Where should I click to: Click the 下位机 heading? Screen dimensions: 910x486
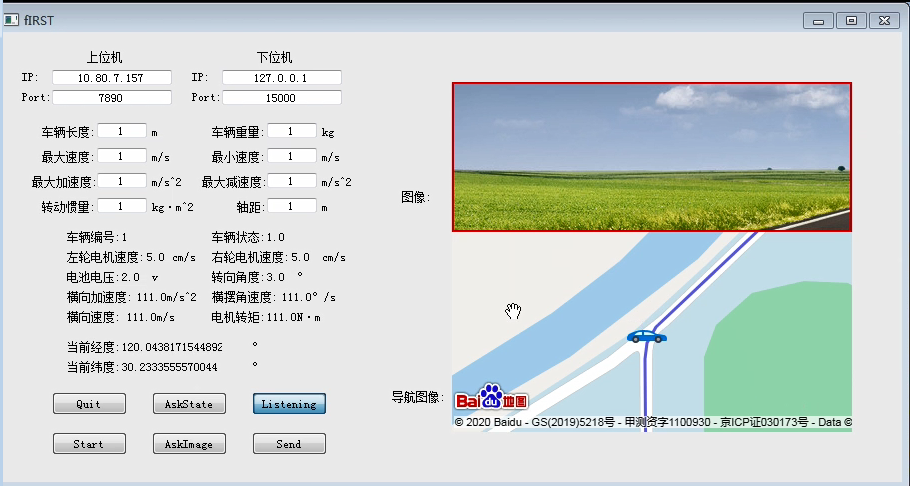pos(275,57)
